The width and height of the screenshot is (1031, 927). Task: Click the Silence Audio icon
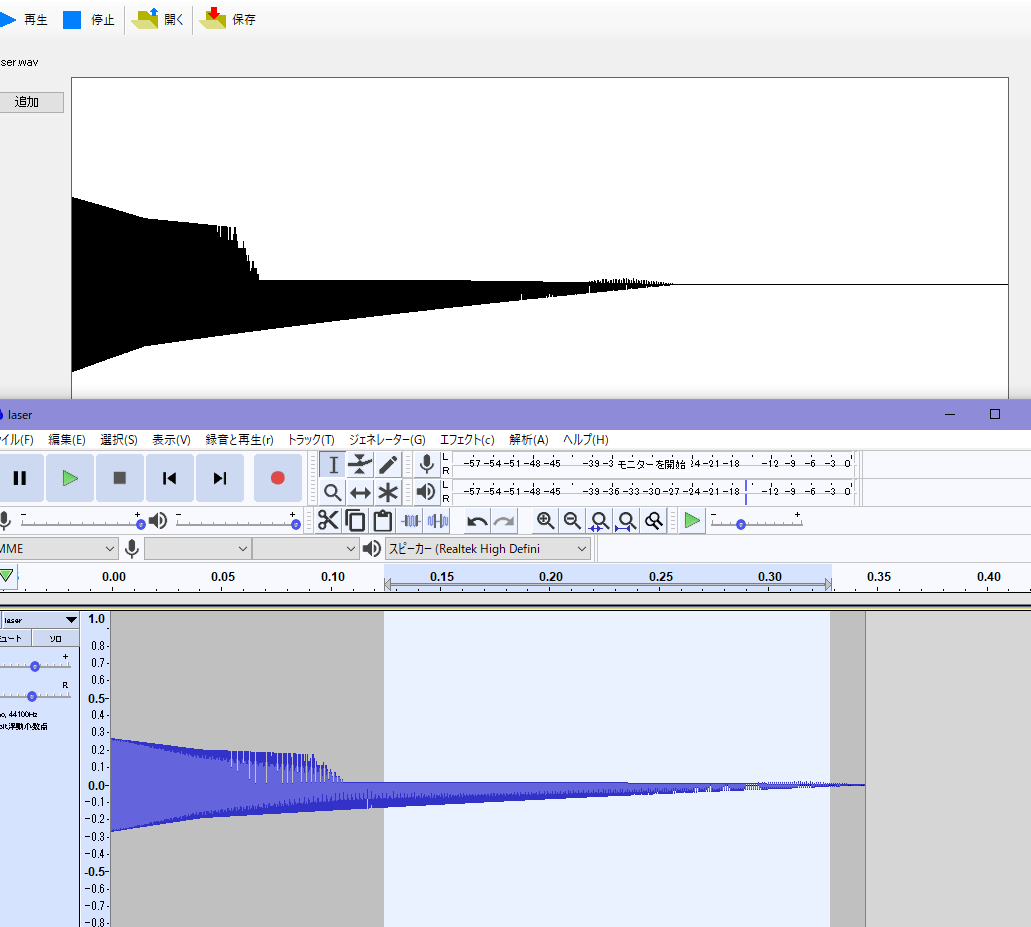tap(437, 520)
